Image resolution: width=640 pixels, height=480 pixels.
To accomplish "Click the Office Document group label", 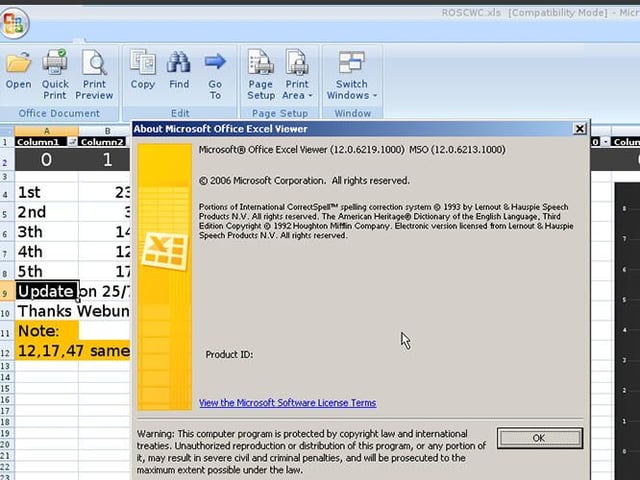I will pyautogui.click(x=59, y=113).
